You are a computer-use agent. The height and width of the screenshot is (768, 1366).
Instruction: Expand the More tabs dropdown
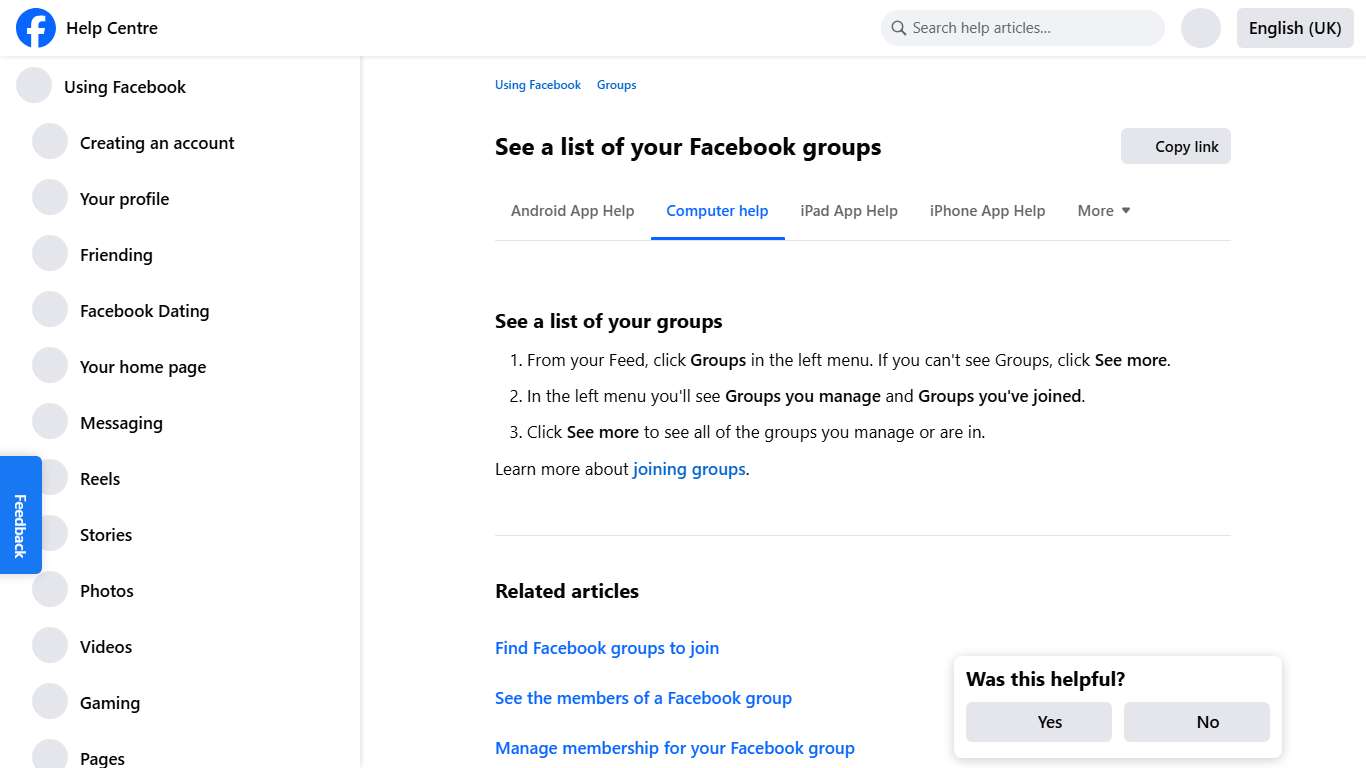click(x=1103, y=210)
